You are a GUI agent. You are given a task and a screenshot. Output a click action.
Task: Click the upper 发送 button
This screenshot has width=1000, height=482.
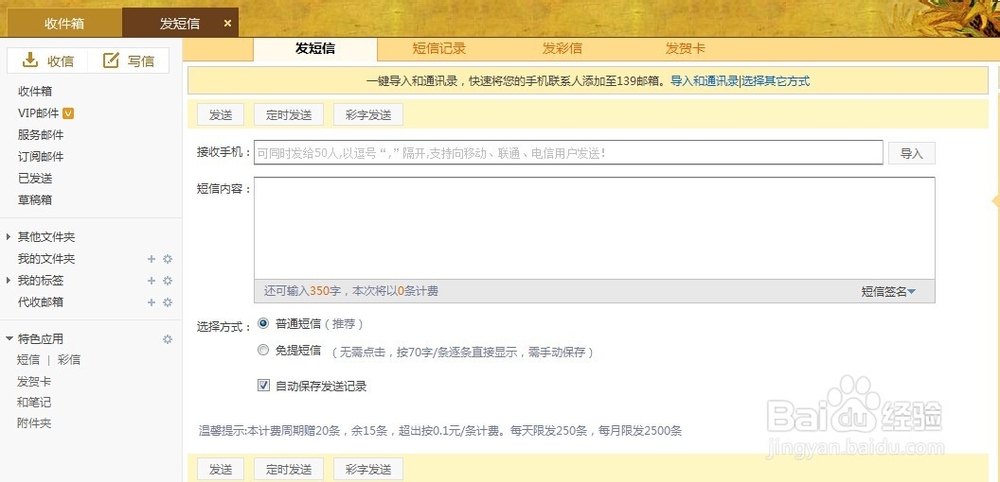point(221,115)
